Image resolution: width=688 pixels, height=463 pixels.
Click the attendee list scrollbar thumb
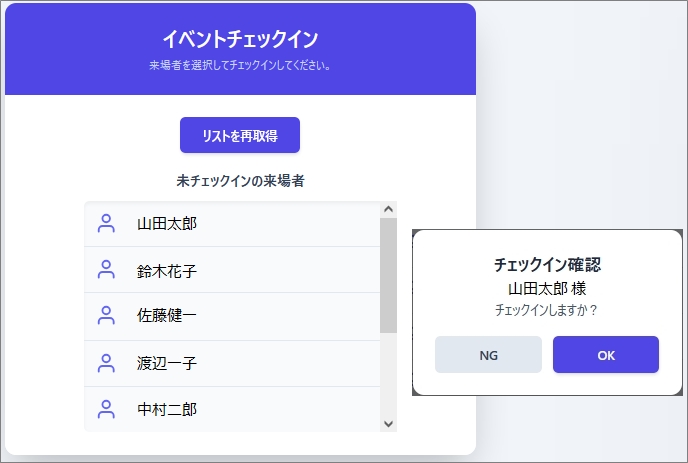388,275
